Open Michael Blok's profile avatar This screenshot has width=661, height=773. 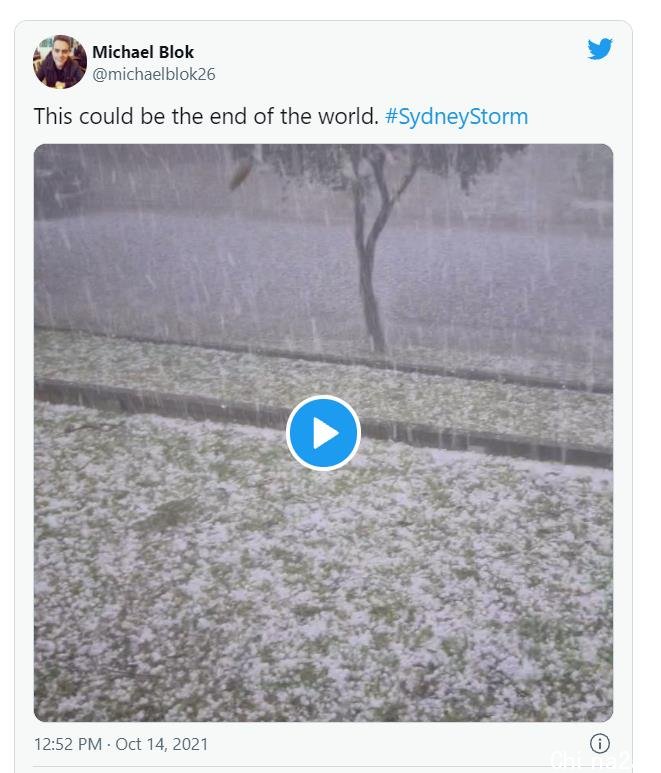(x=60, y=62)
